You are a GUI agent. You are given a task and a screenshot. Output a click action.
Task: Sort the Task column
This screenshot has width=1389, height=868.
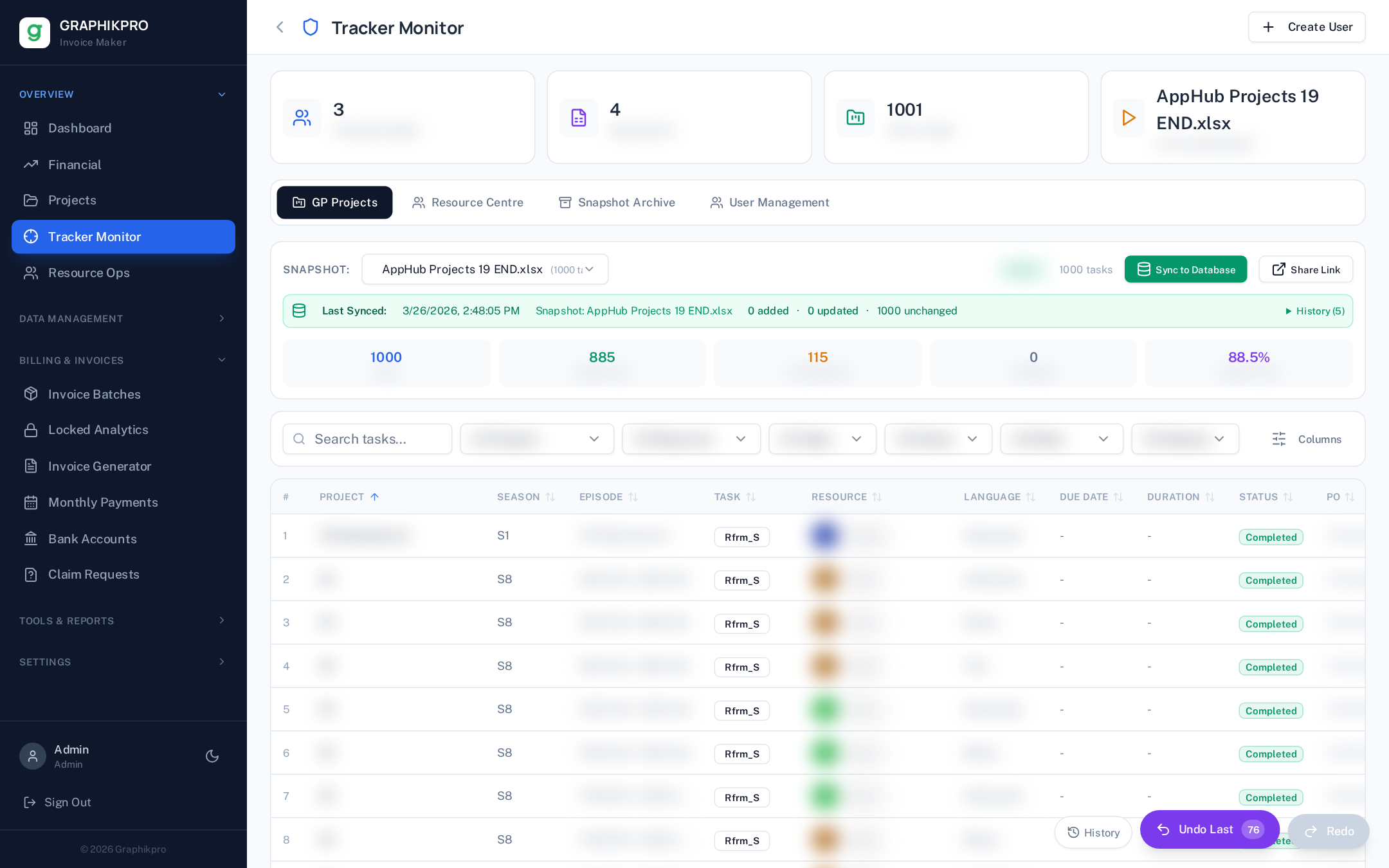click(x=750, y=497)
